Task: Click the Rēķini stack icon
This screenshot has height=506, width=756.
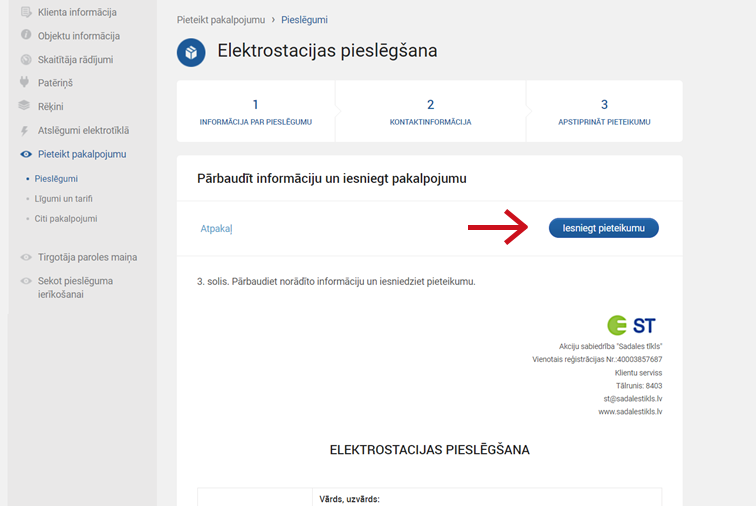Action: click(x=24, y=105)
